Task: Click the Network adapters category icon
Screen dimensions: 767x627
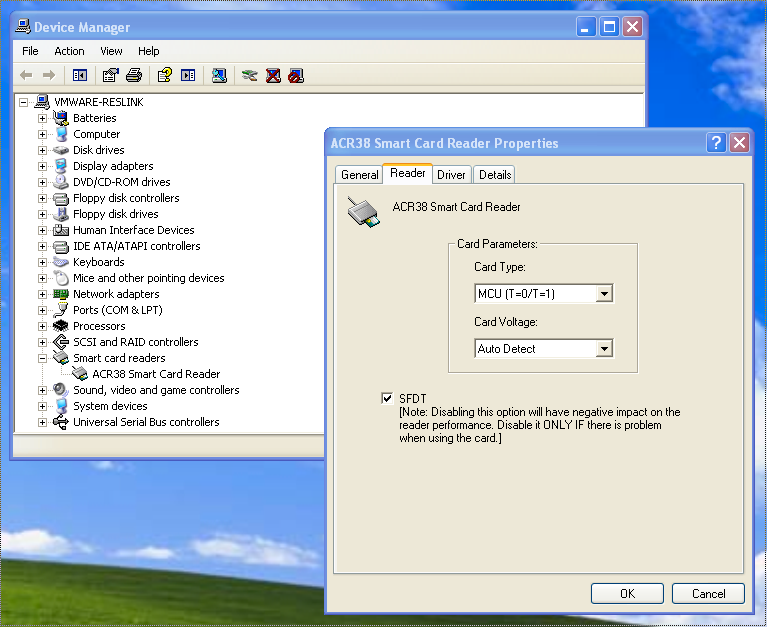Action: tap(61, 294)
